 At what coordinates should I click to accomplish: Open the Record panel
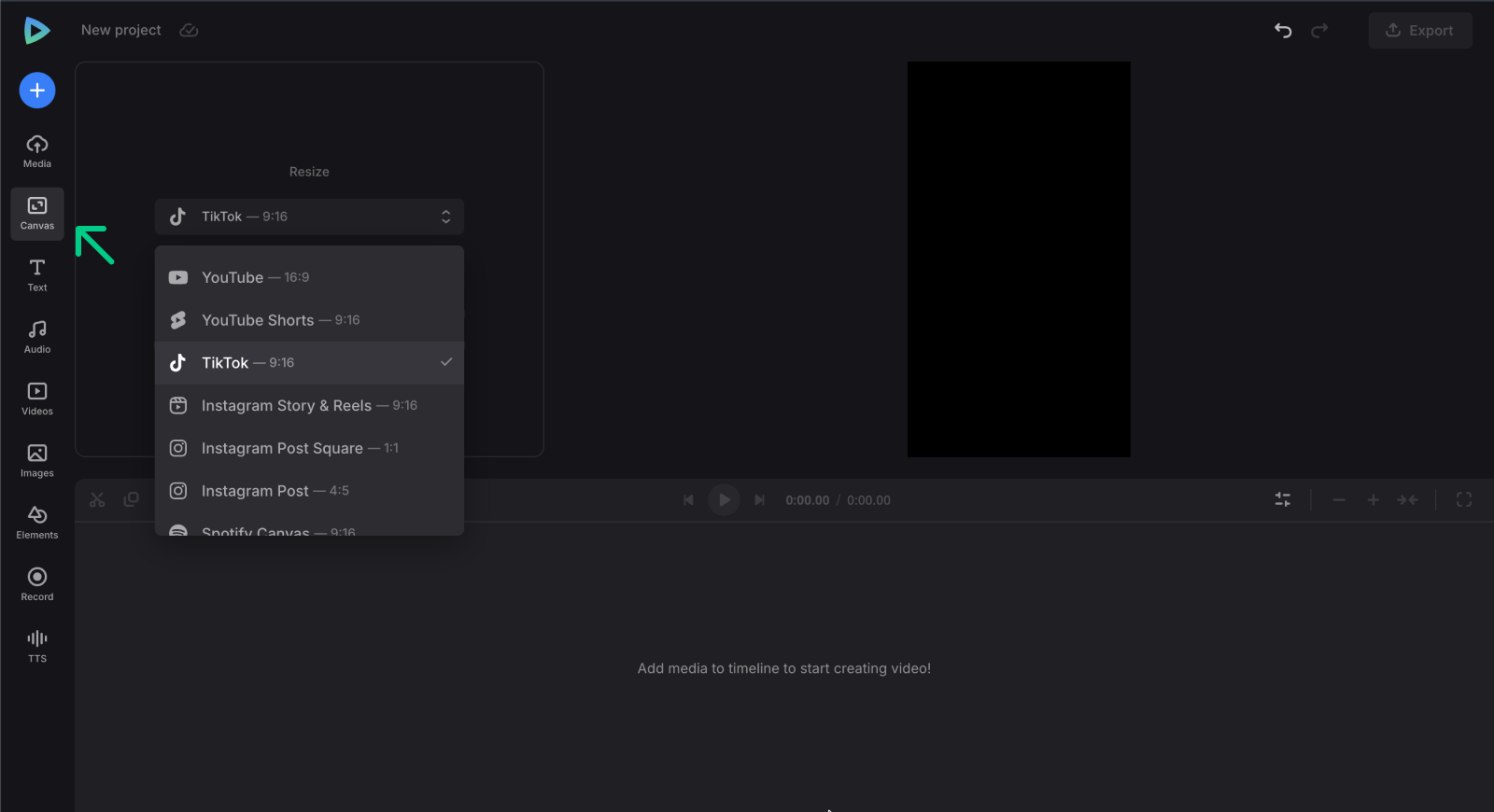click(37, 584)
